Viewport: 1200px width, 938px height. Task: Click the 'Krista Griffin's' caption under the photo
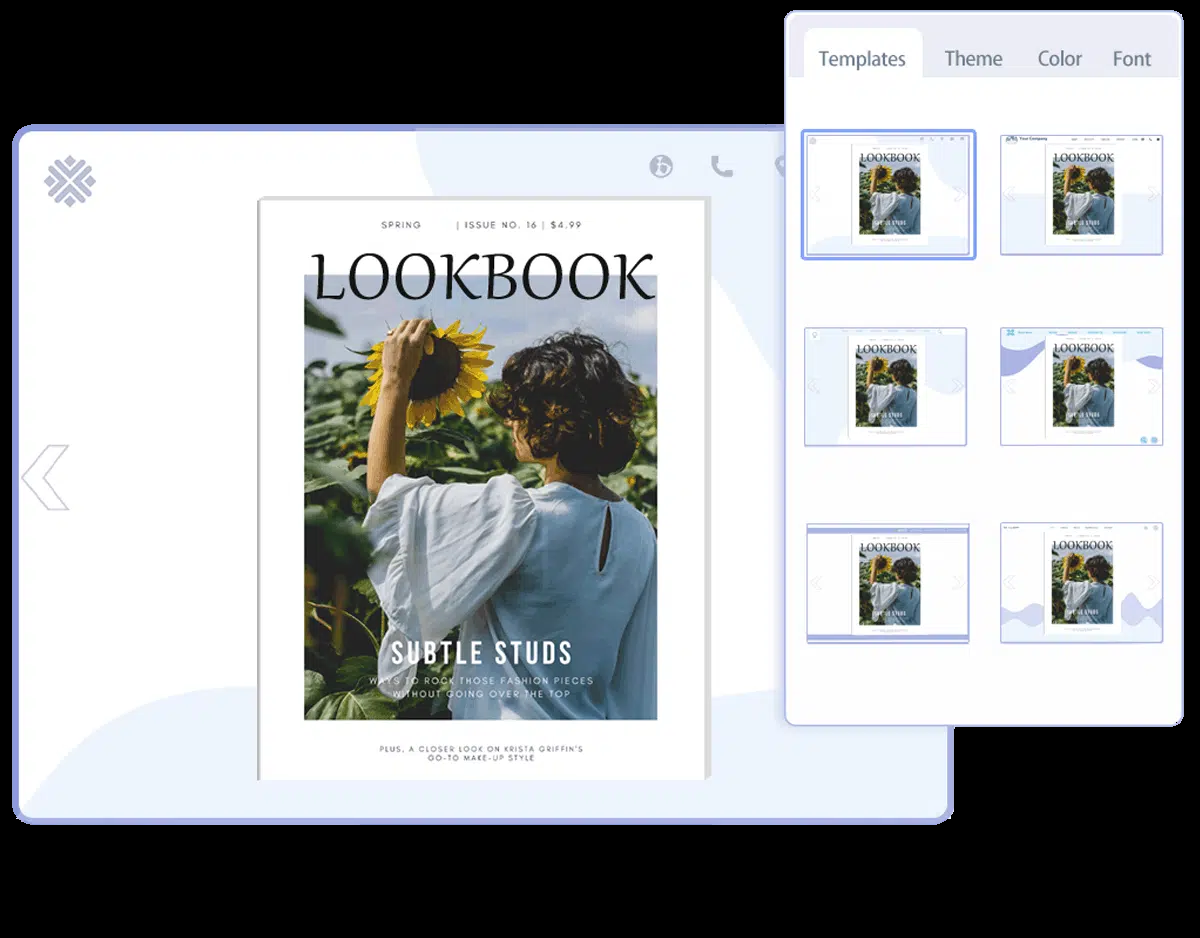point(482,748)
